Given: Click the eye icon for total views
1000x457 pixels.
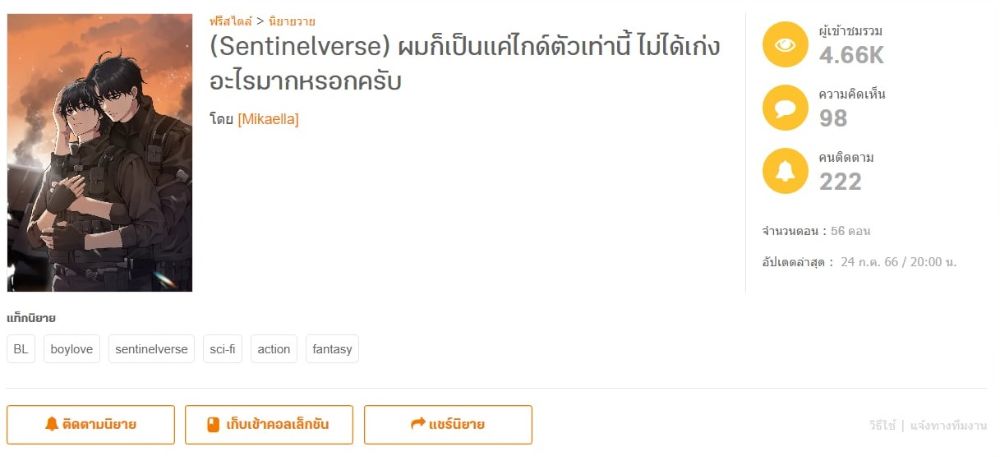Looking at the screenshot, I should click(x=785, y=45).
